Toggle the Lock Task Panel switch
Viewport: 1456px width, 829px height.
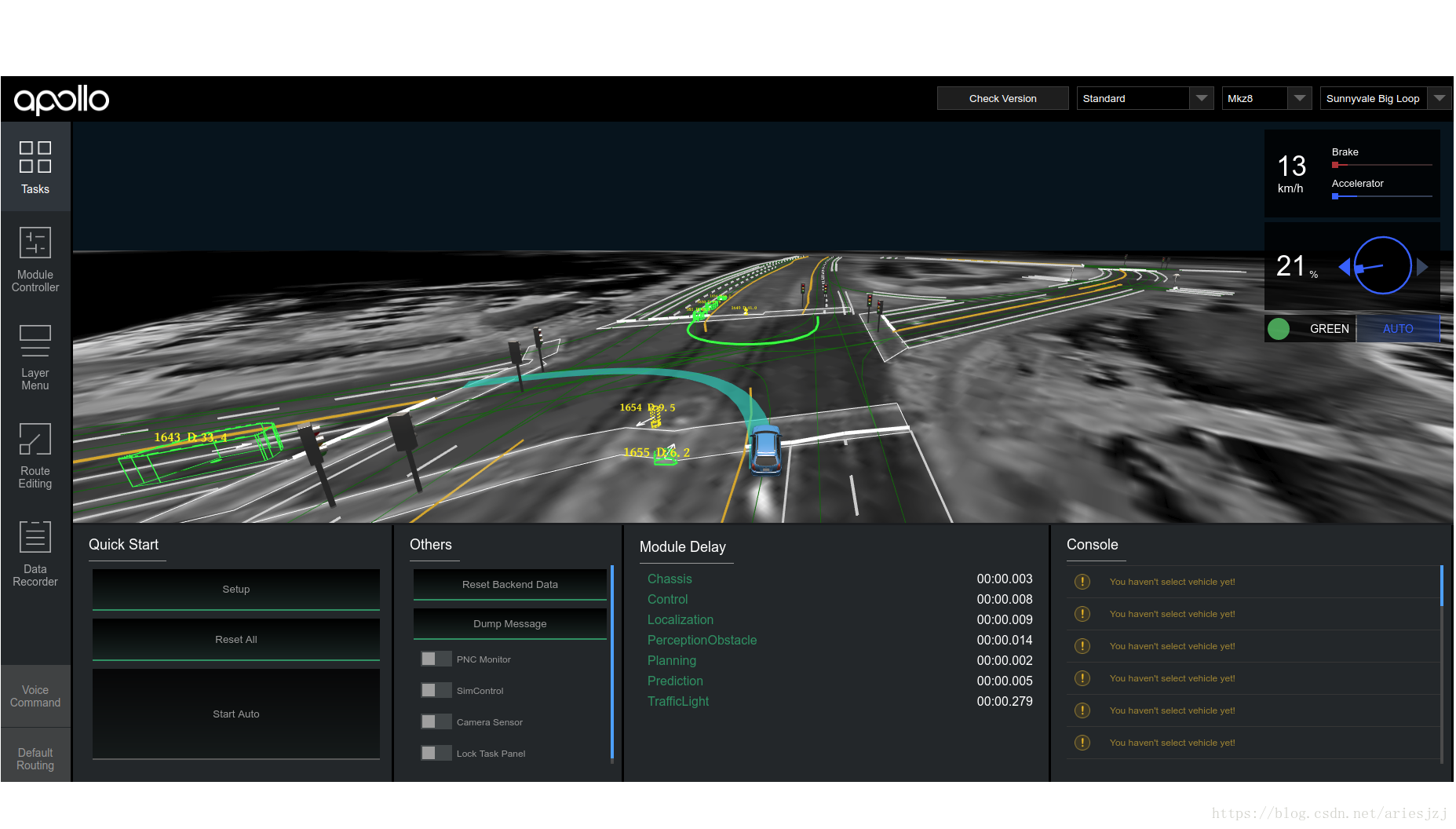point(436,754)
